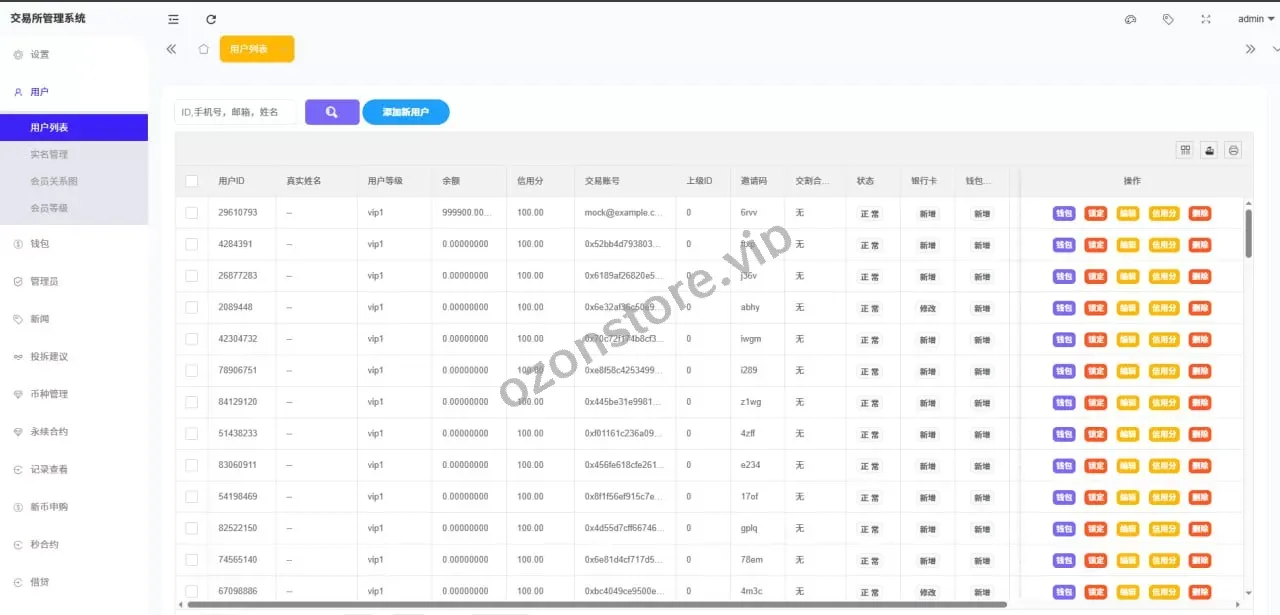Screen dimensions: 1280x615
Task: Collapse the sidebar with the menu toggle icon
Action: pyautogui.click(x=174, y=19)
